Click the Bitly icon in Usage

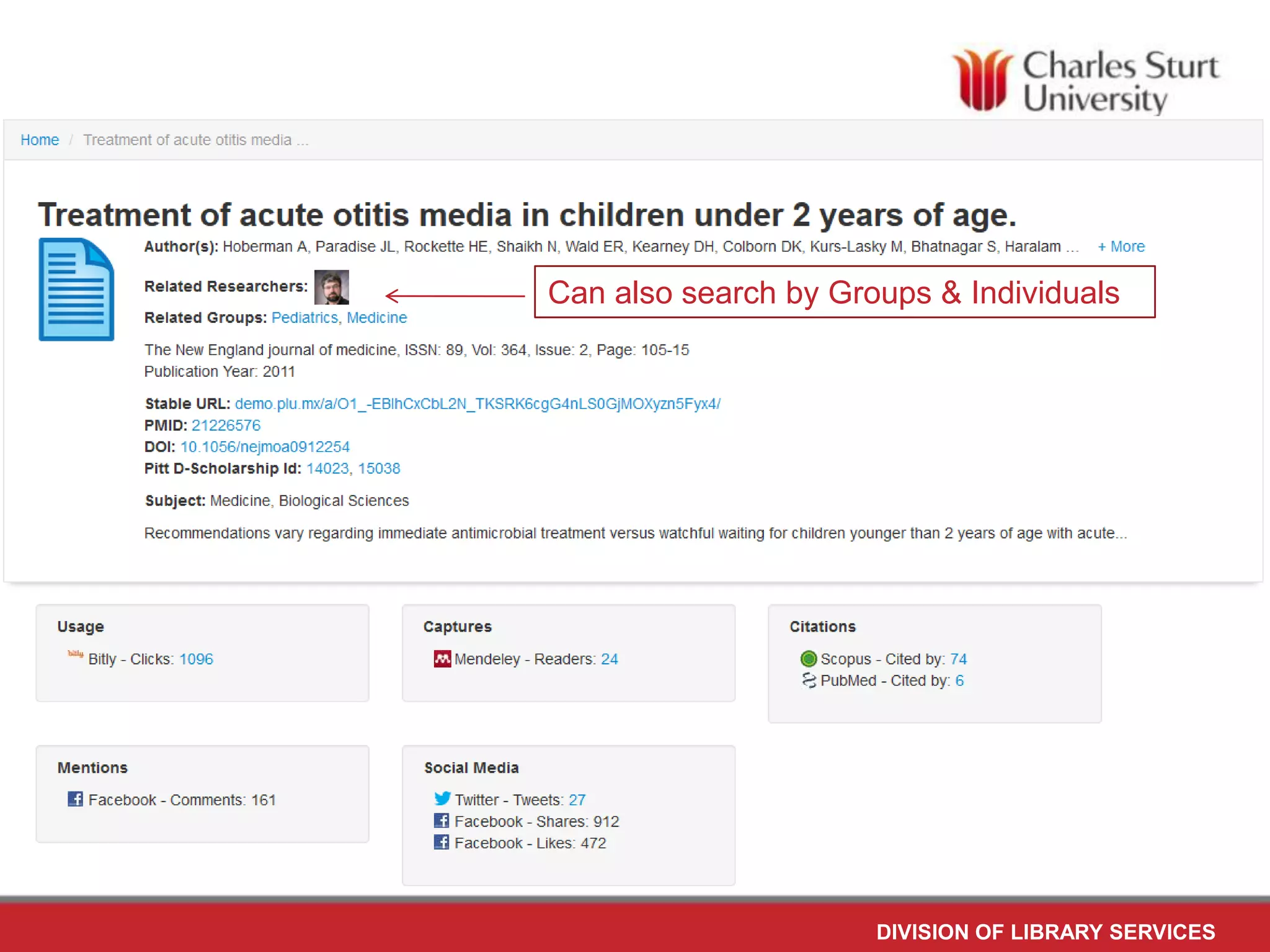pyautogui.click(x=76, y=654)
